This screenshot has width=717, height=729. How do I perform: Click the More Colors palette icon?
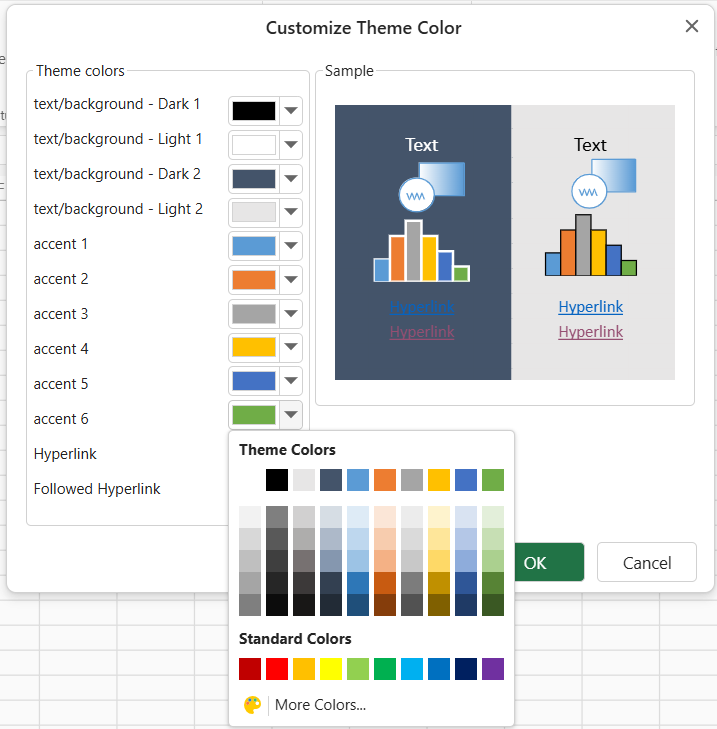click(x=252, y=705)
